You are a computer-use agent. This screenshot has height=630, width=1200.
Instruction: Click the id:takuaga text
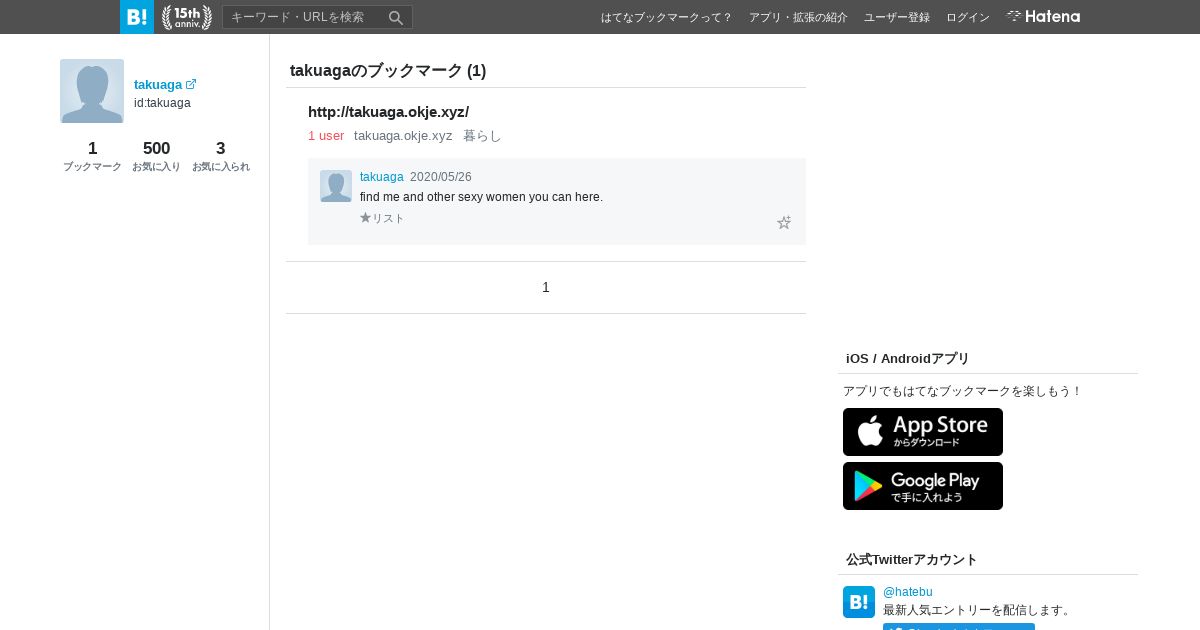point(162,103)
